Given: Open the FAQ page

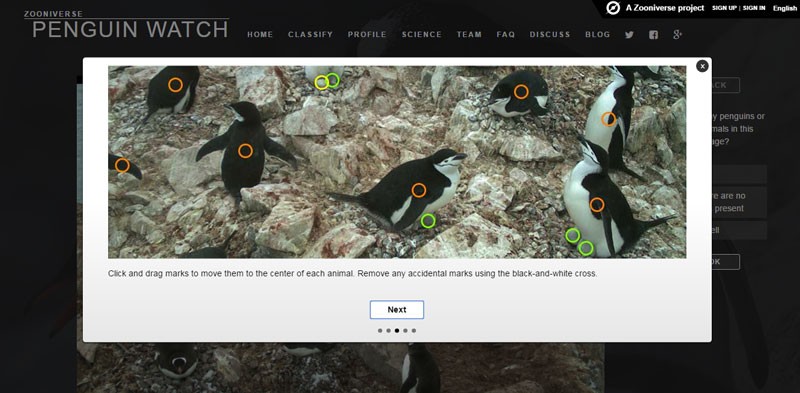Looking at the screenshot, I should tap(506, 35).
